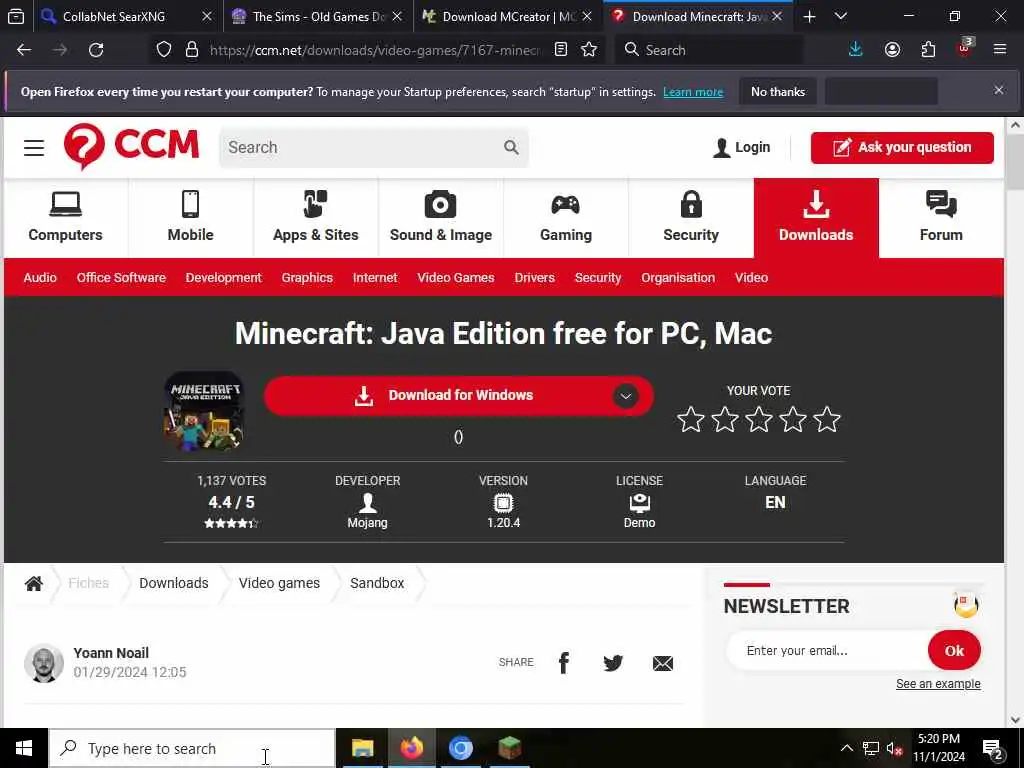Open Minecraft block icon in taskbar
1024x768 pixels.
(x=509, y=748)
